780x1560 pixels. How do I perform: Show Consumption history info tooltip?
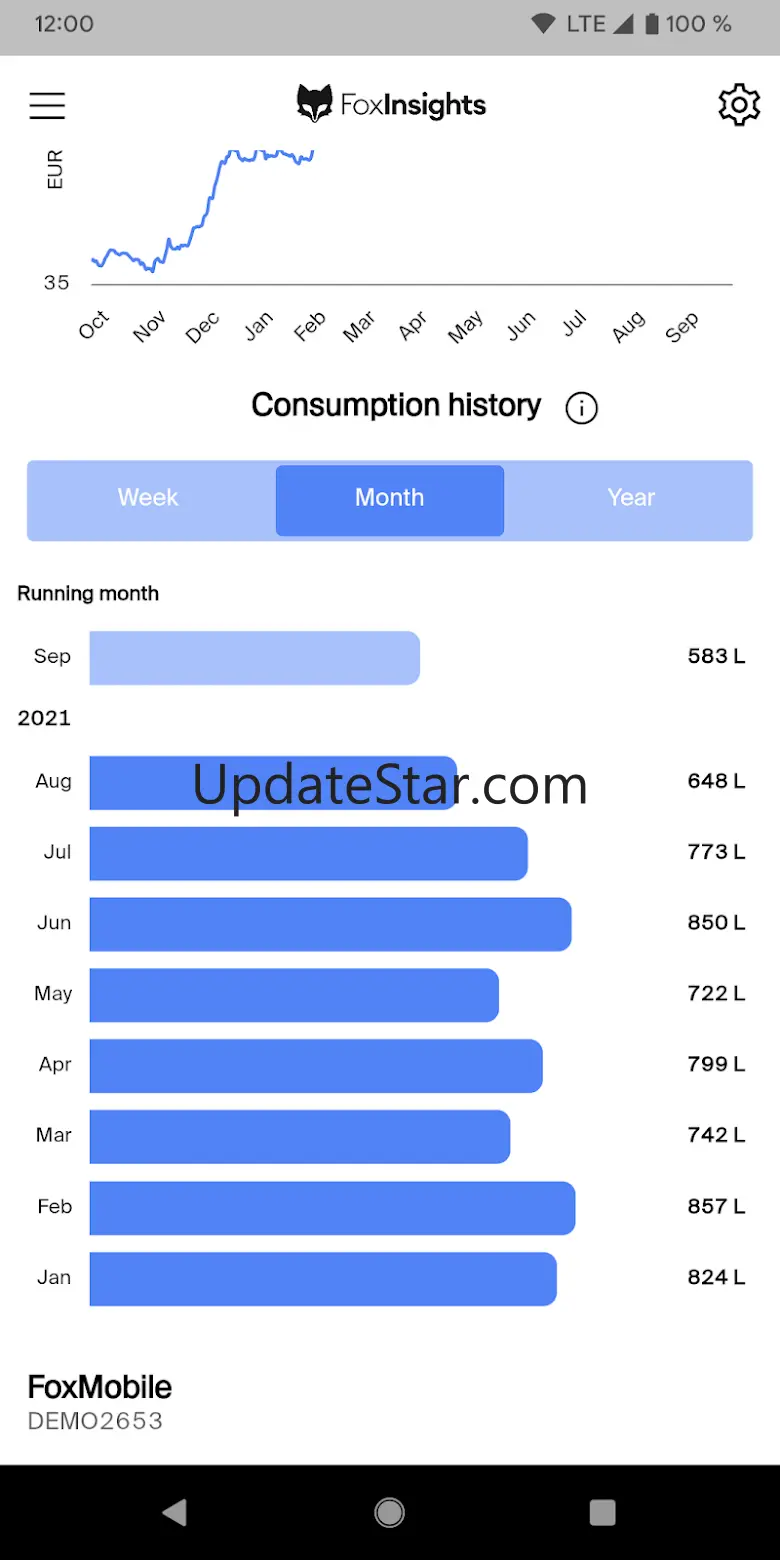581,408
